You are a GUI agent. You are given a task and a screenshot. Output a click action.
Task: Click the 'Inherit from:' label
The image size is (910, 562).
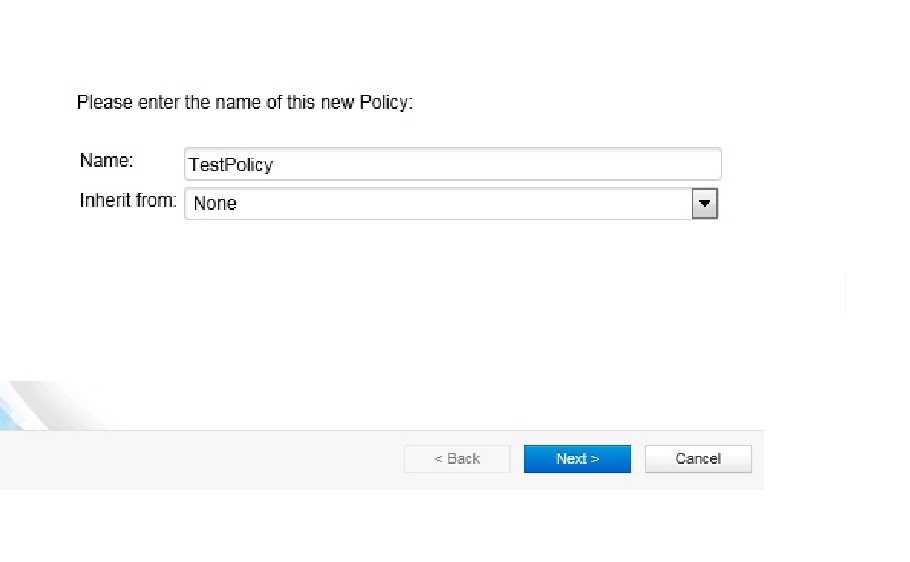tap(128, 200)
